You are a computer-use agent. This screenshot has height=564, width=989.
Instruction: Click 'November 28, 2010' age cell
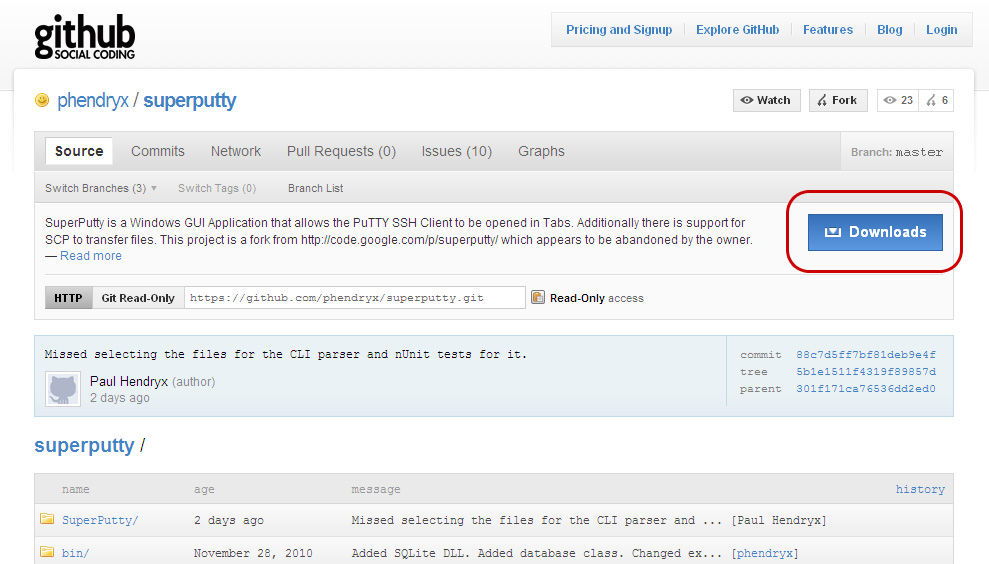[x=253, y=553]
